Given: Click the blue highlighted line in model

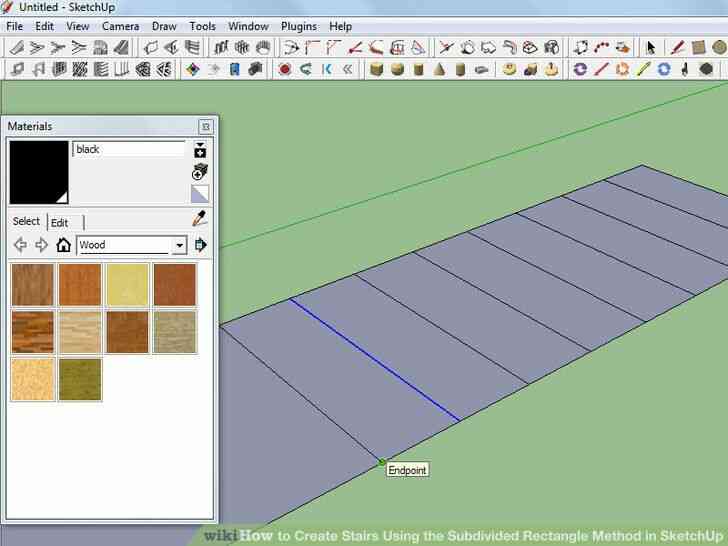Looking at the screenshot, I should click(375, 360).
